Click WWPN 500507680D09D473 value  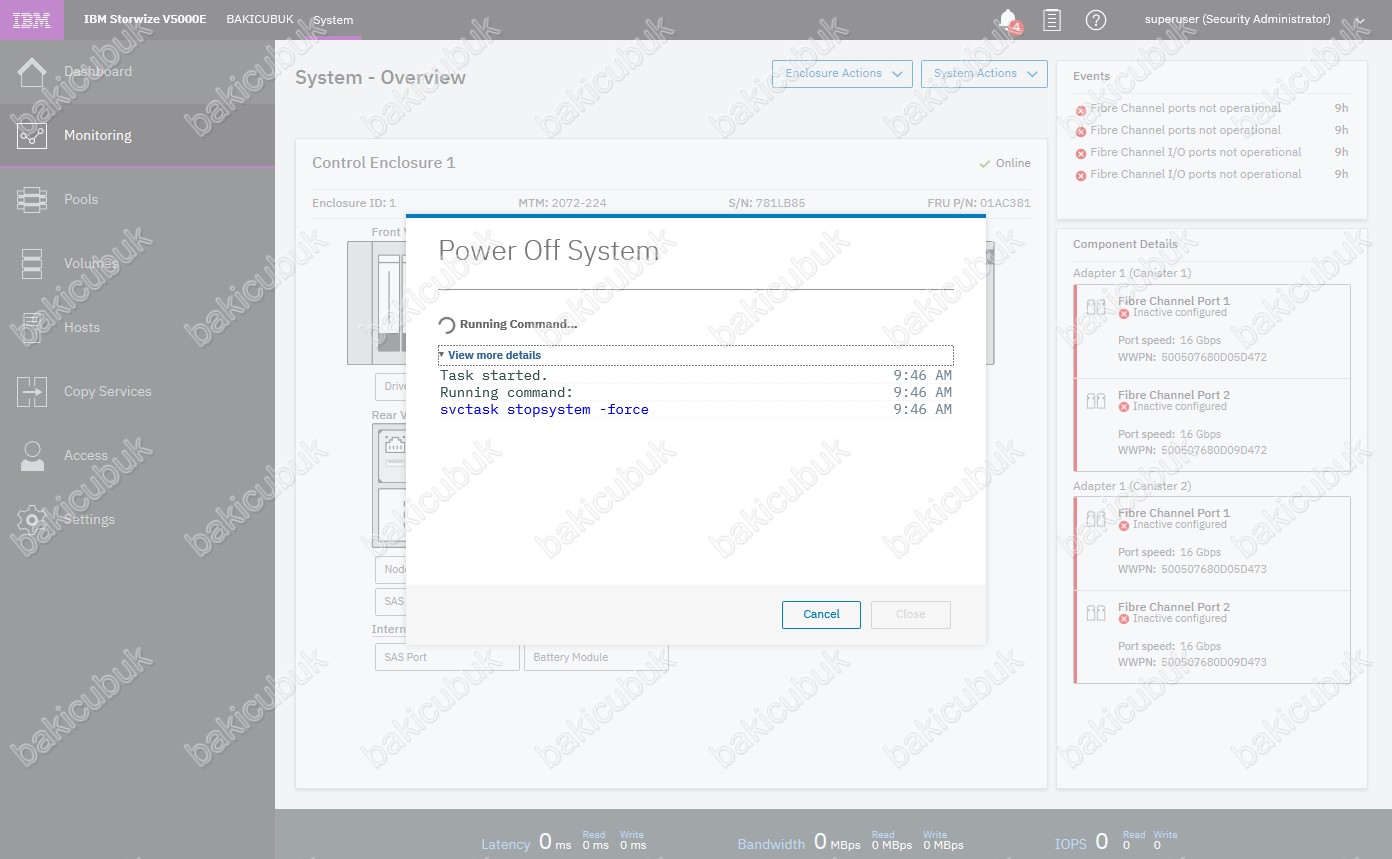pos(1213,662)
